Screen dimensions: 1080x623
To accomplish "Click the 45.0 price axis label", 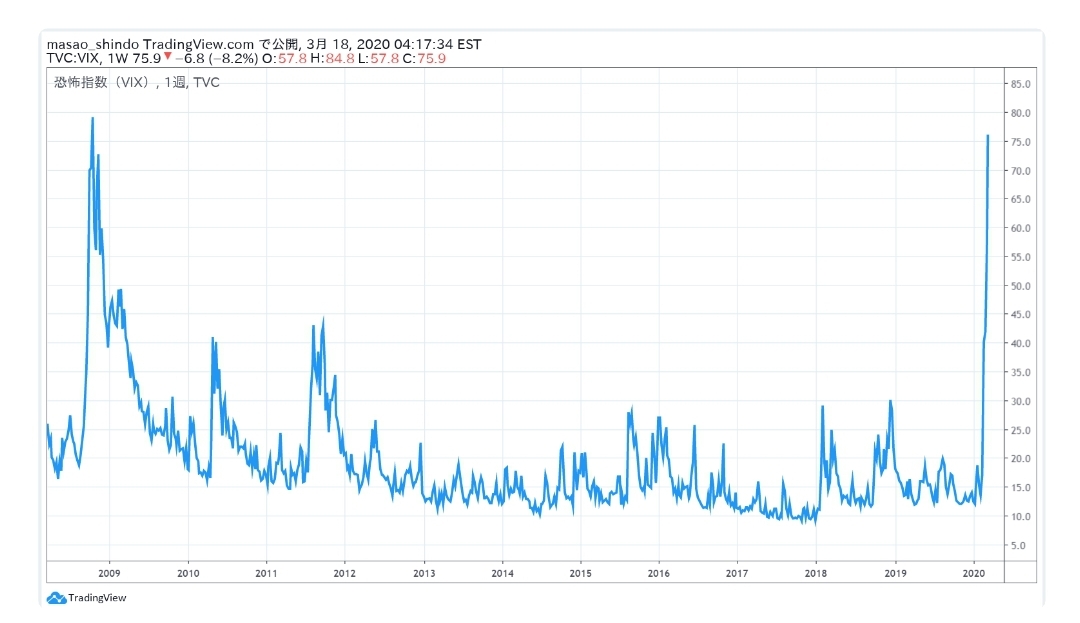I will click(1020, 315).
